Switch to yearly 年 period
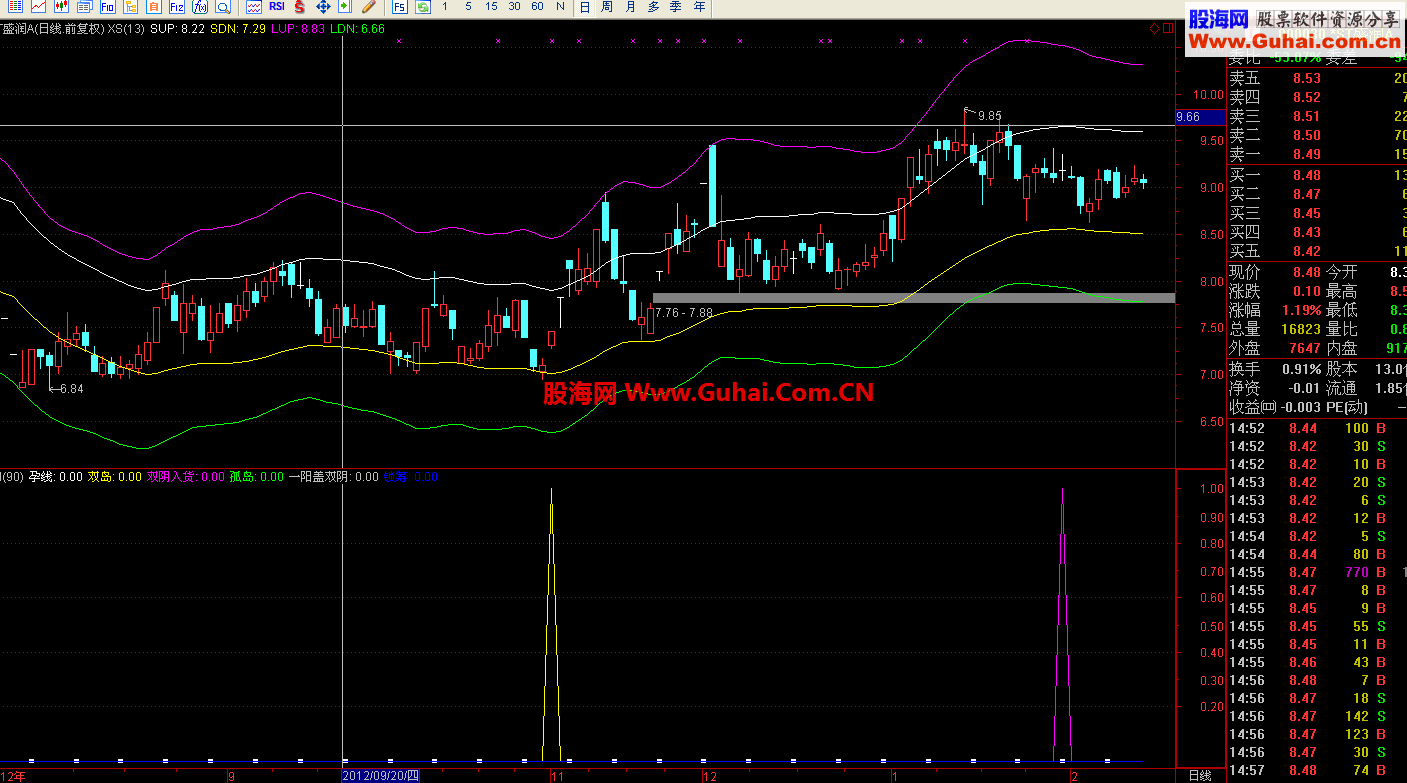 (699, 7)
